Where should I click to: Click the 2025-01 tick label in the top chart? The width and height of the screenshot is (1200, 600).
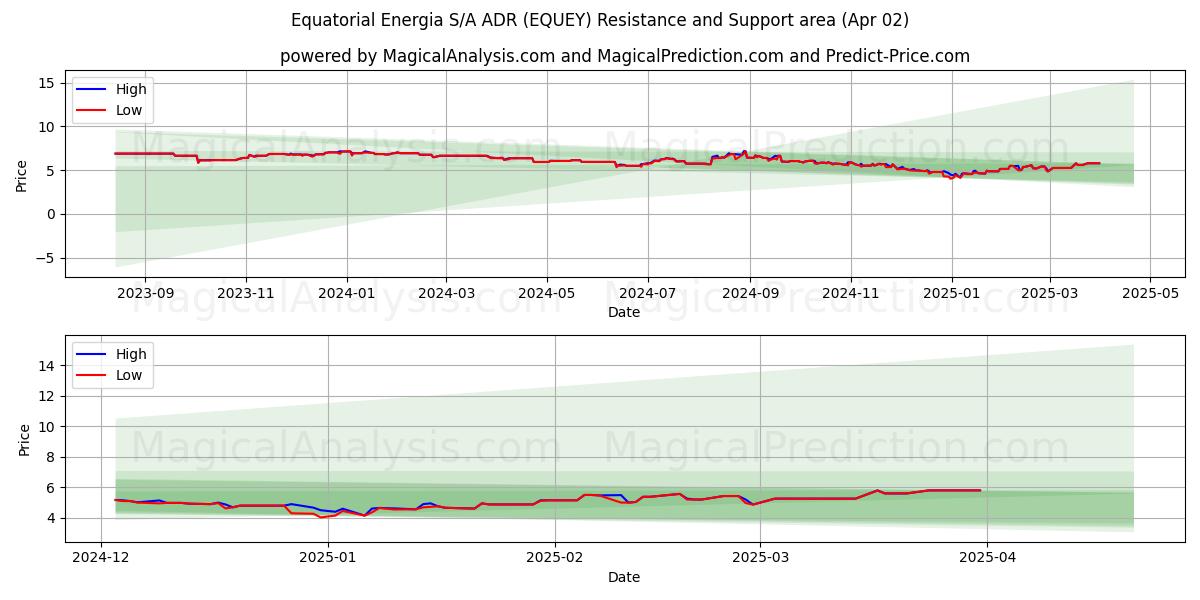click(x=951, y=293)
